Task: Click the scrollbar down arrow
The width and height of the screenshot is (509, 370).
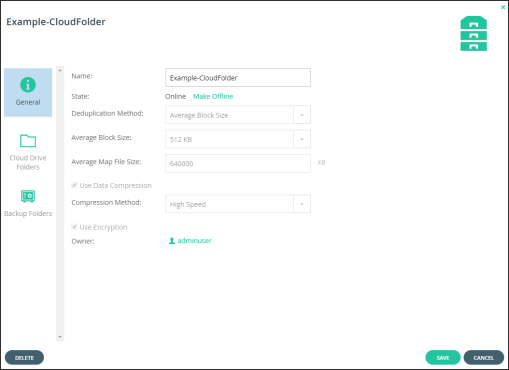Action: click(60, 337)
